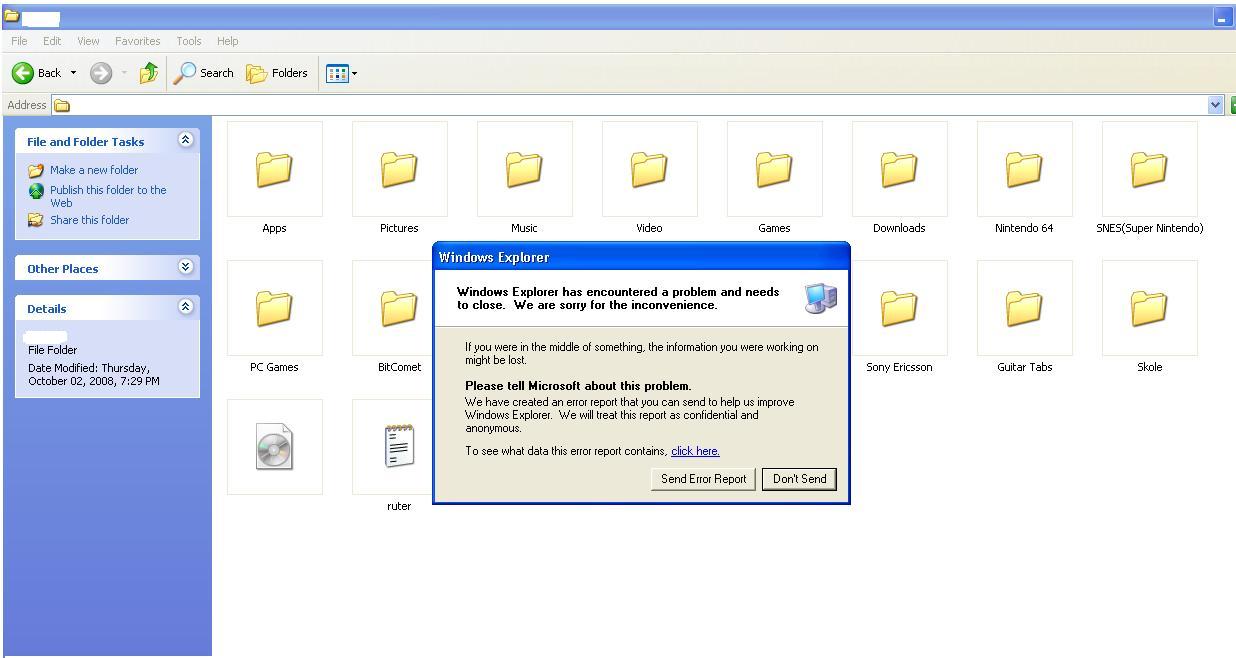Click the Search toolbar button
The width and height of the screenshot is (1236, 658).
204,73
